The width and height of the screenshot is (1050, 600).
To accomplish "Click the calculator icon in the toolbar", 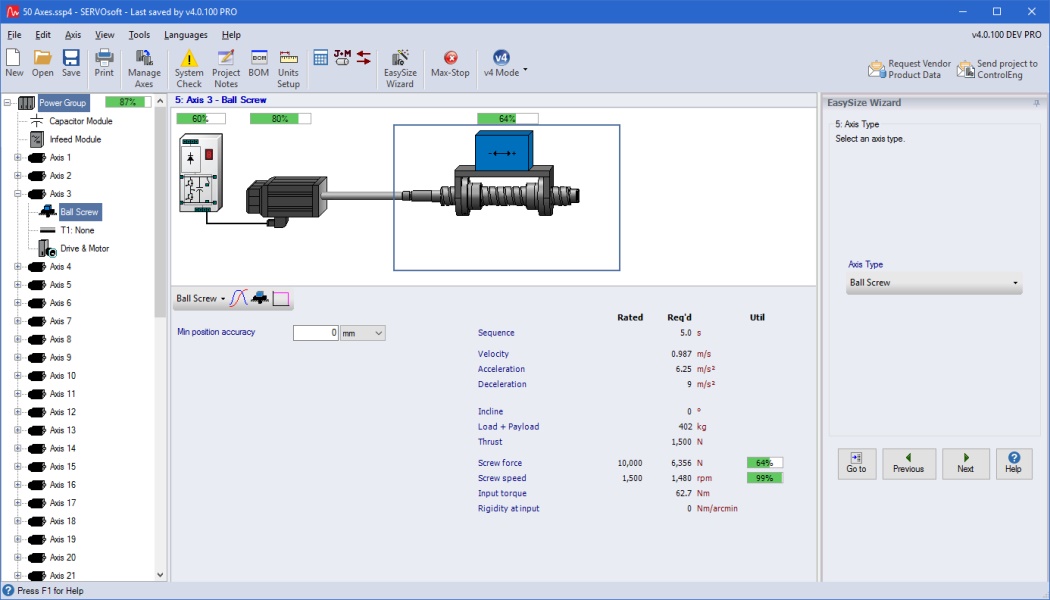I will [x=321, y=58].
